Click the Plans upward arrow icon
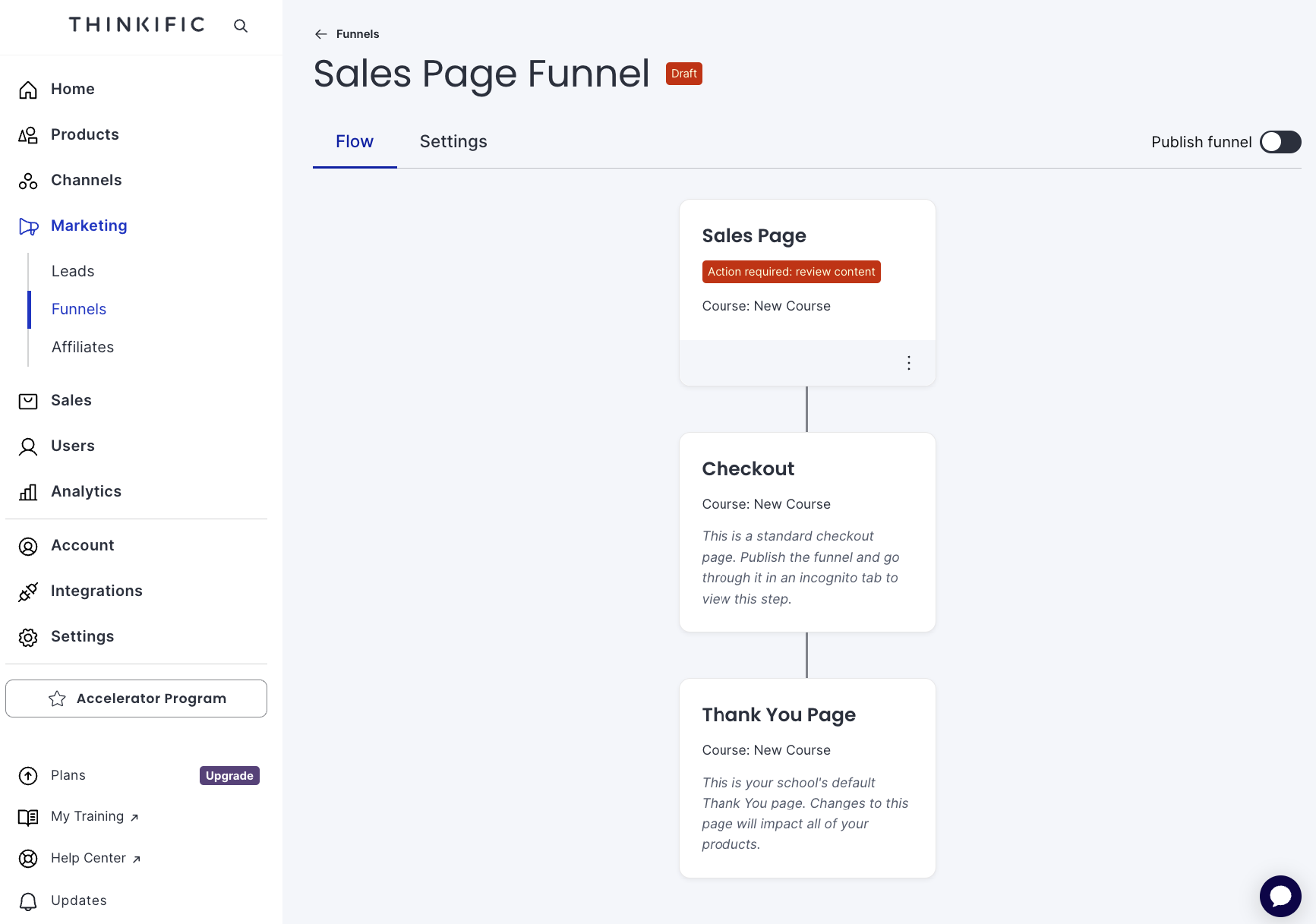 [28, 775]
